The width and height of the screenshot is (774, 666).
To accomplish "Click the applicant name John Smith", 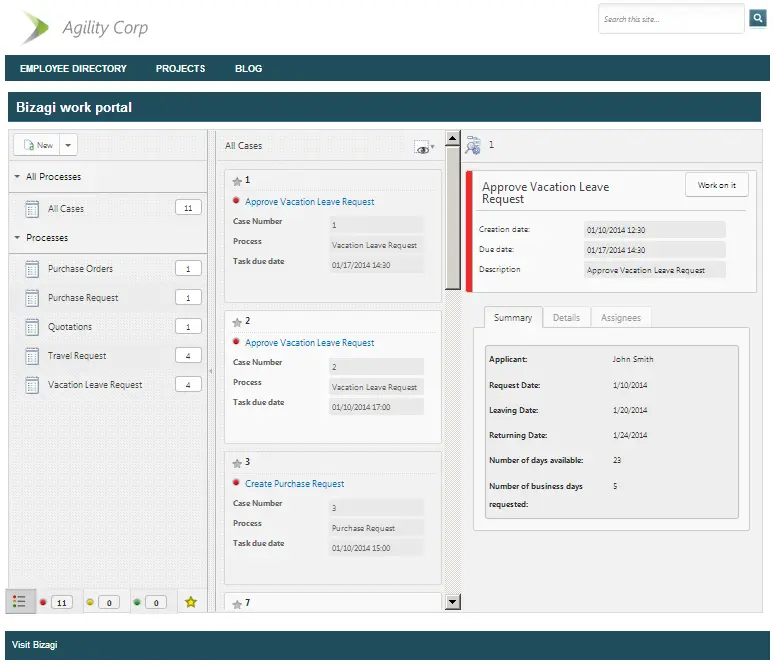I will point(633,359).
